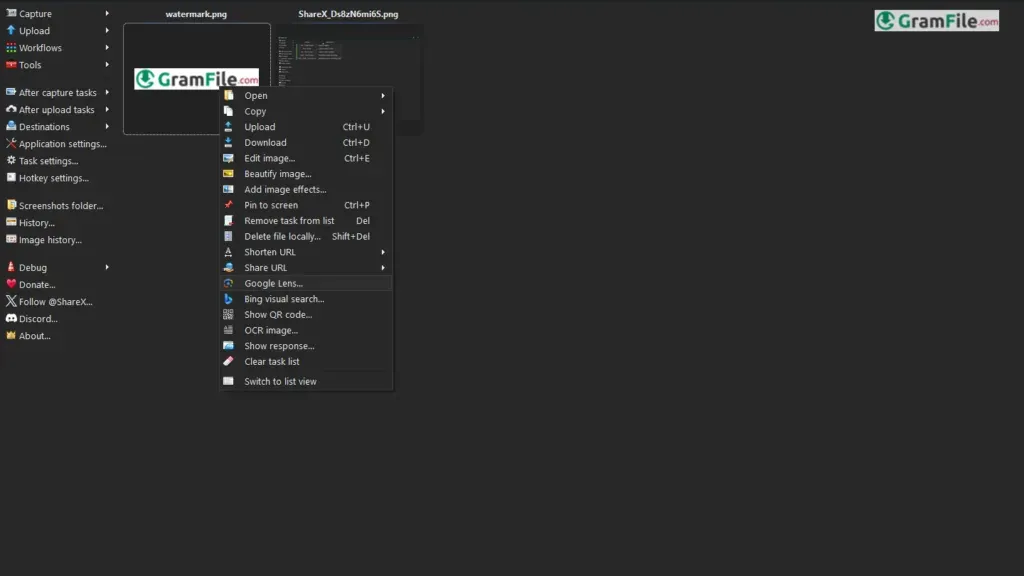Click the Workflows grid icon

tap(11, 48)
